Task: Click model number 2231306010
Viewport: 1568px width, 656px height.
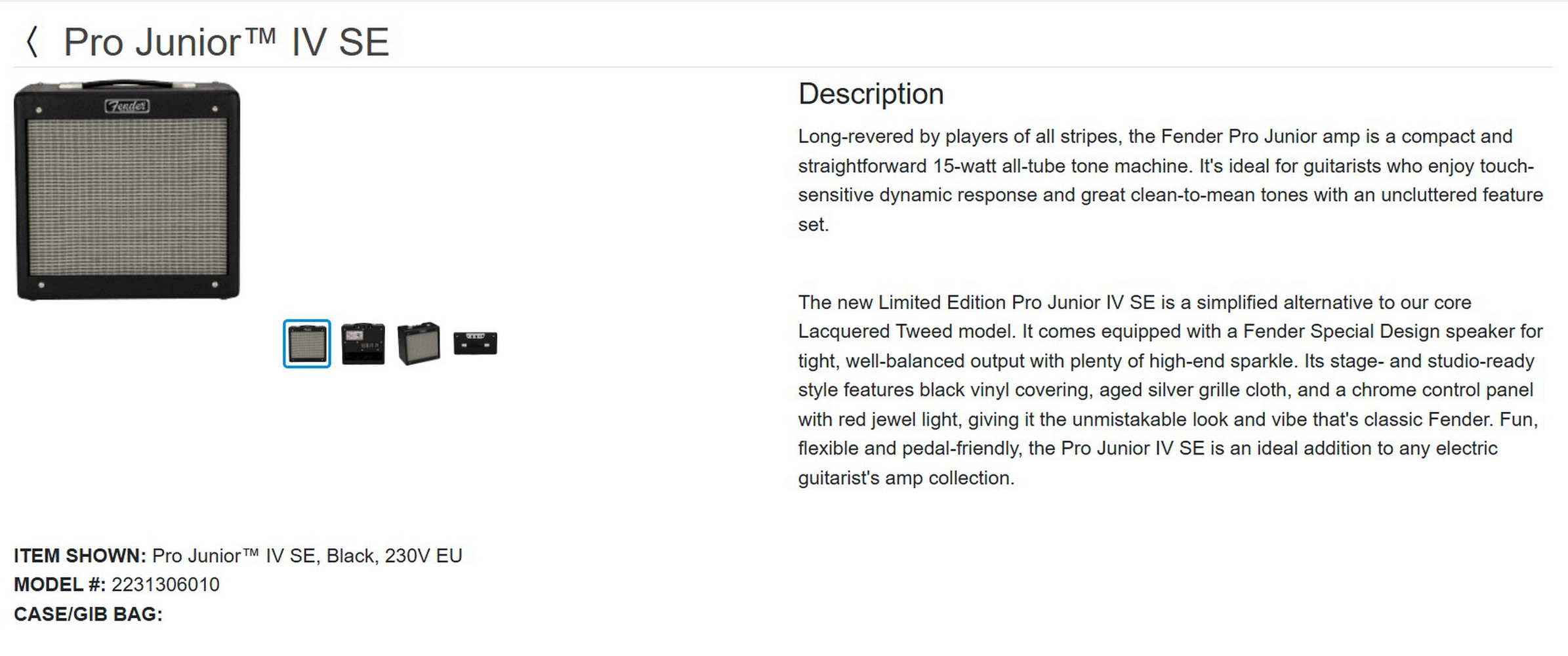Action: tap(165, 584)
